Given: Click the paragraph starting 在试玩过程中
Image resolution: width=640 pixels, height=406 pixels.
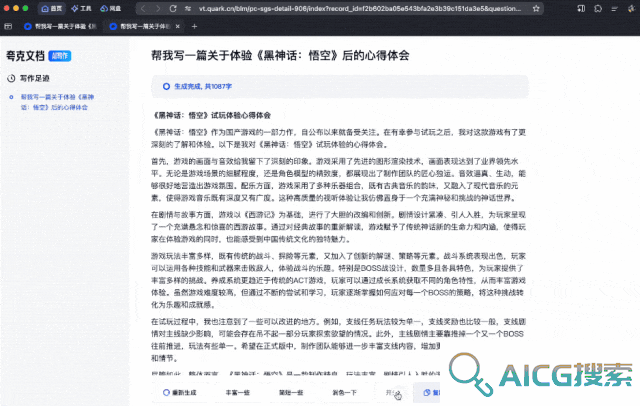Looking at the screenshot, I should coord(338,340).
